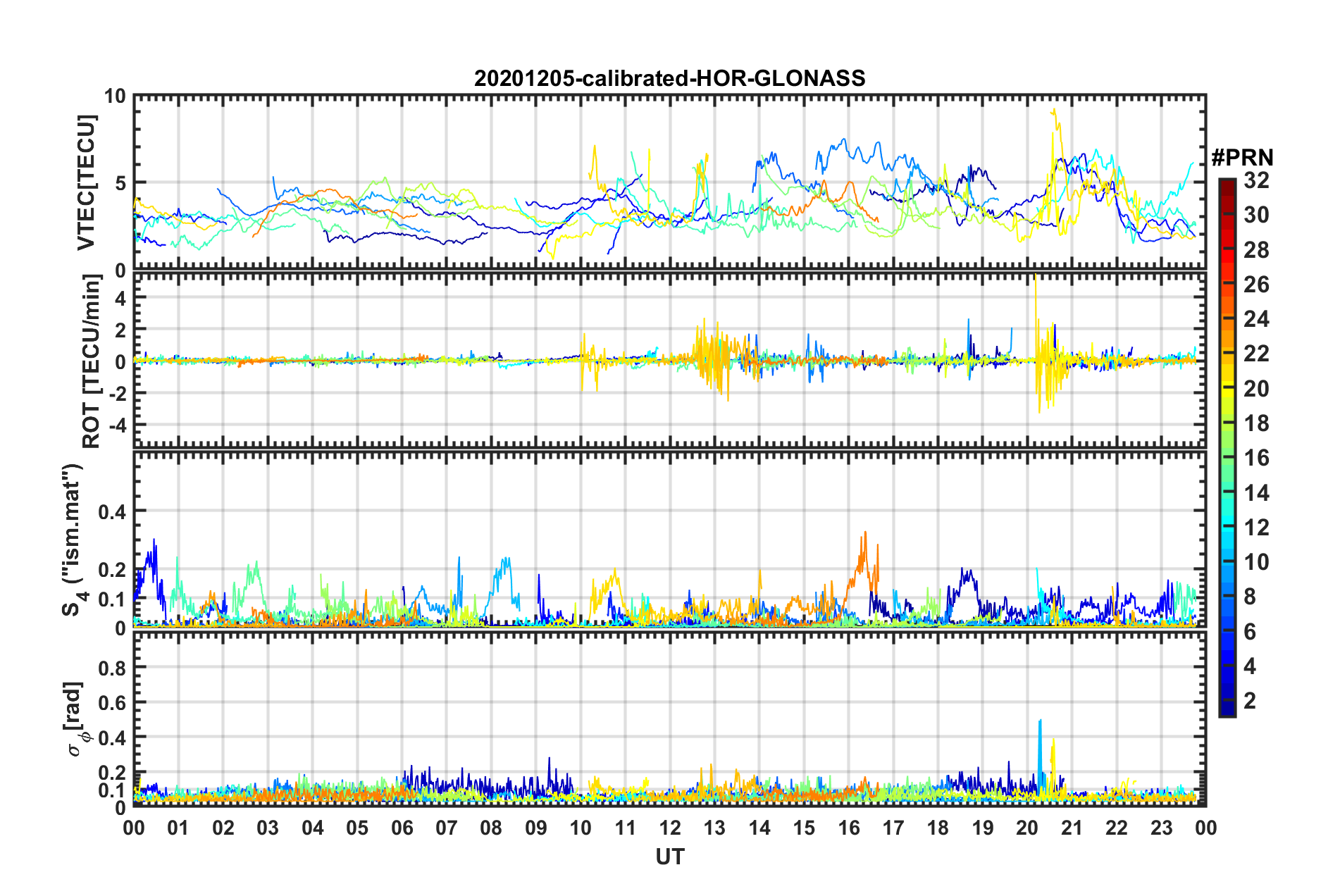Screen dimensions: 1340x896
Task: Click the "28" colorbar tick label
Action: click(1256, 249)
